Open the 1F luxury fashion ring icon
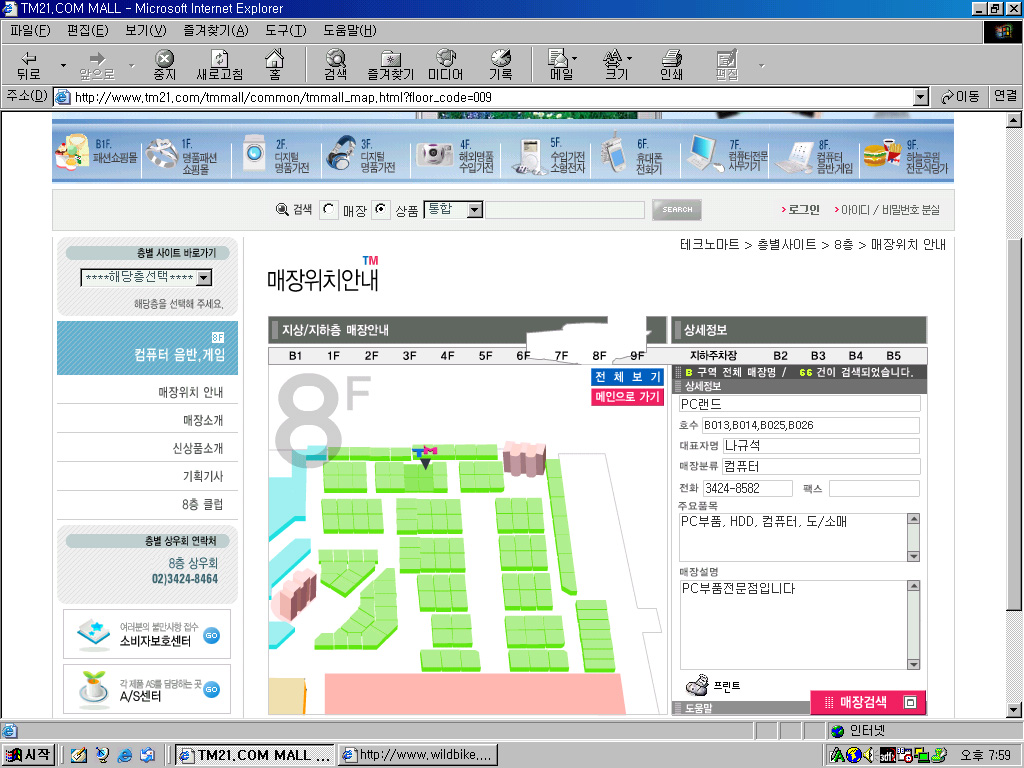This screenshot has height=768, width=1024. [162, 153]
